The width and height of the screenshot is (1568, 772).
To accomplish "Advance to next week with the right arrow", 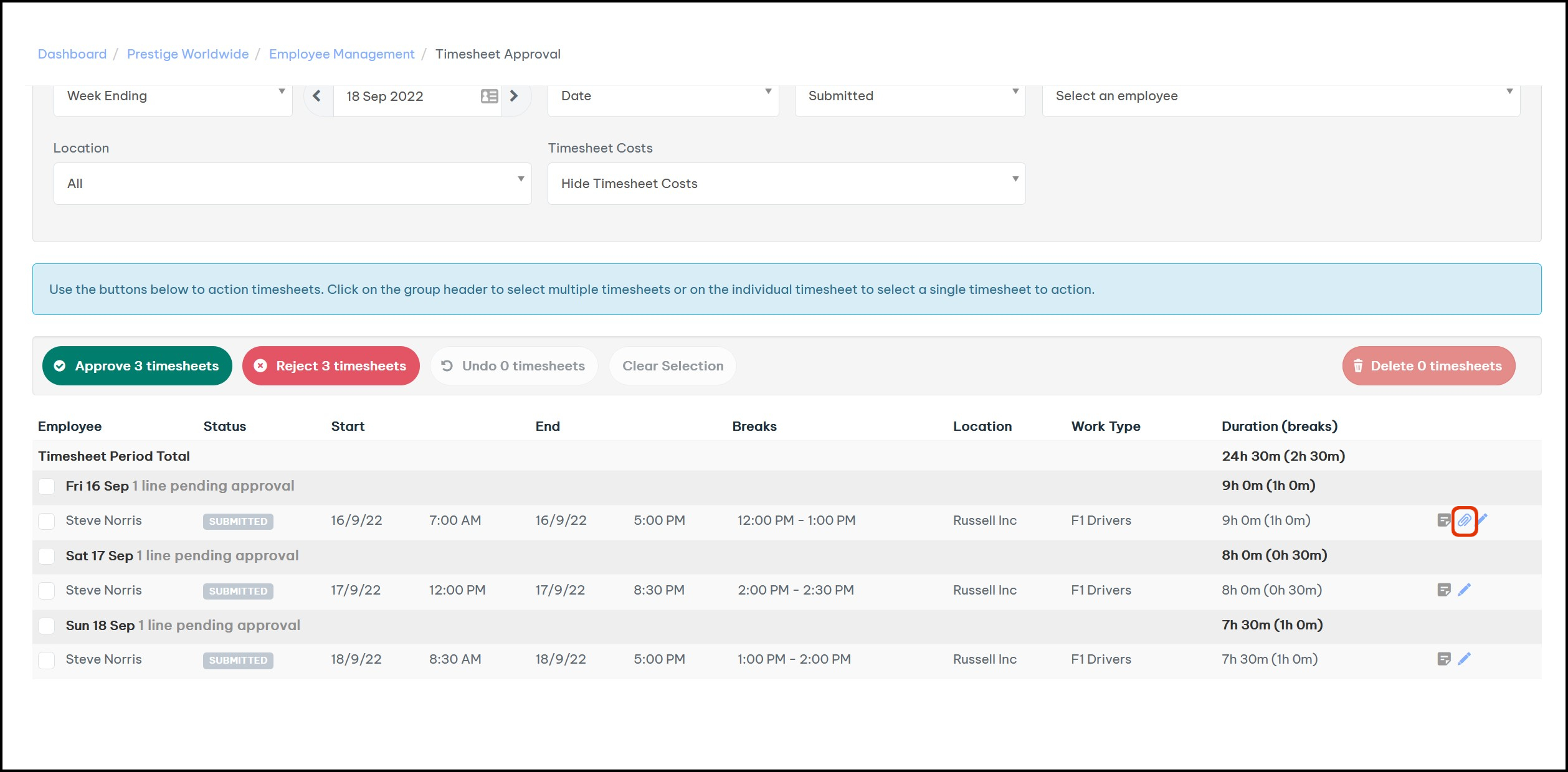I will [514, 96].
